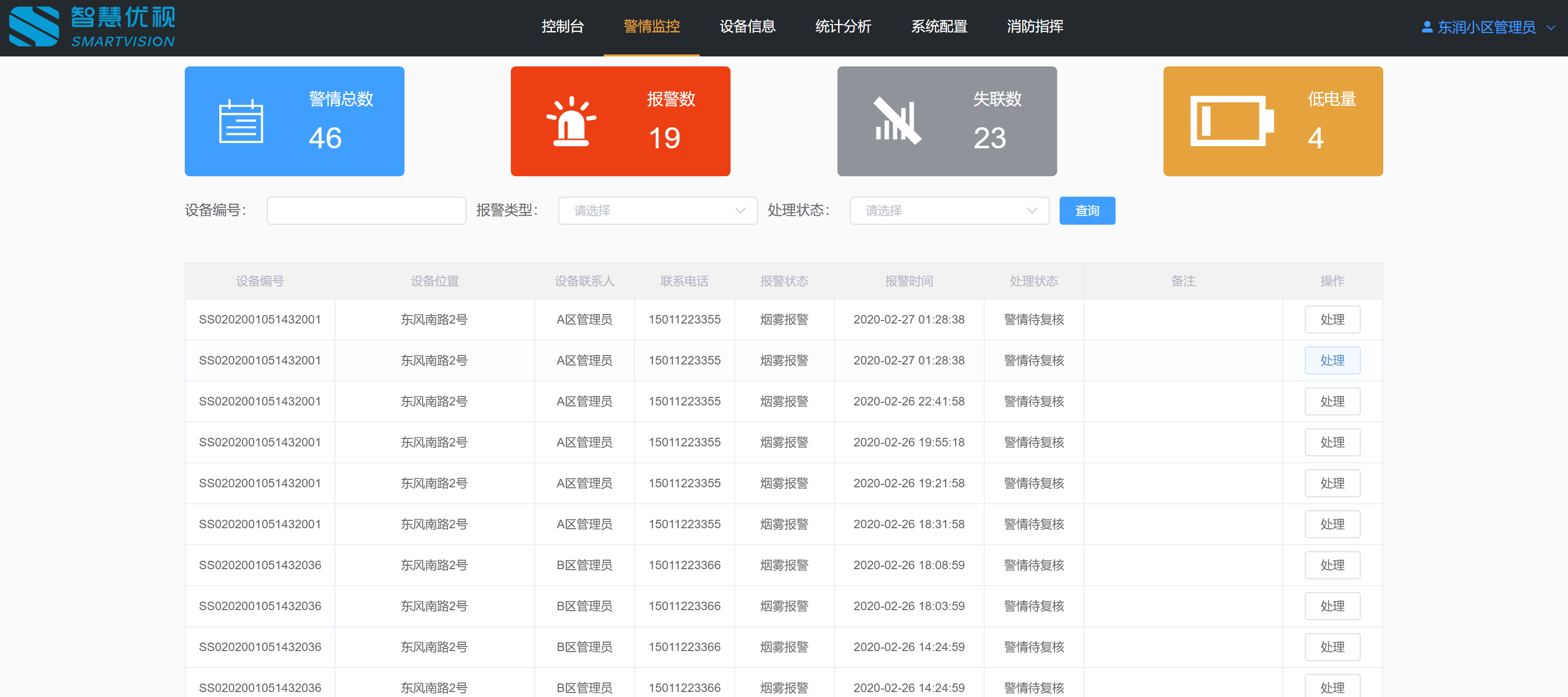Click 处理 for alarm at 2020-02-26 18:31:58
The image size is (1568, 697).
[x=1332, y=524]
